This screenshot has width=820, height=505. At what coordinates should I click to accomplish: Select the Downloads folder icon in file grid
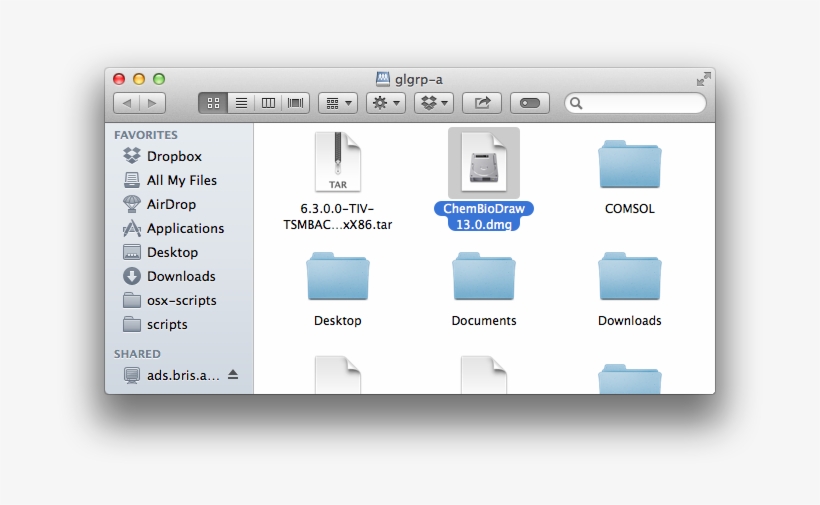(630, 276)
